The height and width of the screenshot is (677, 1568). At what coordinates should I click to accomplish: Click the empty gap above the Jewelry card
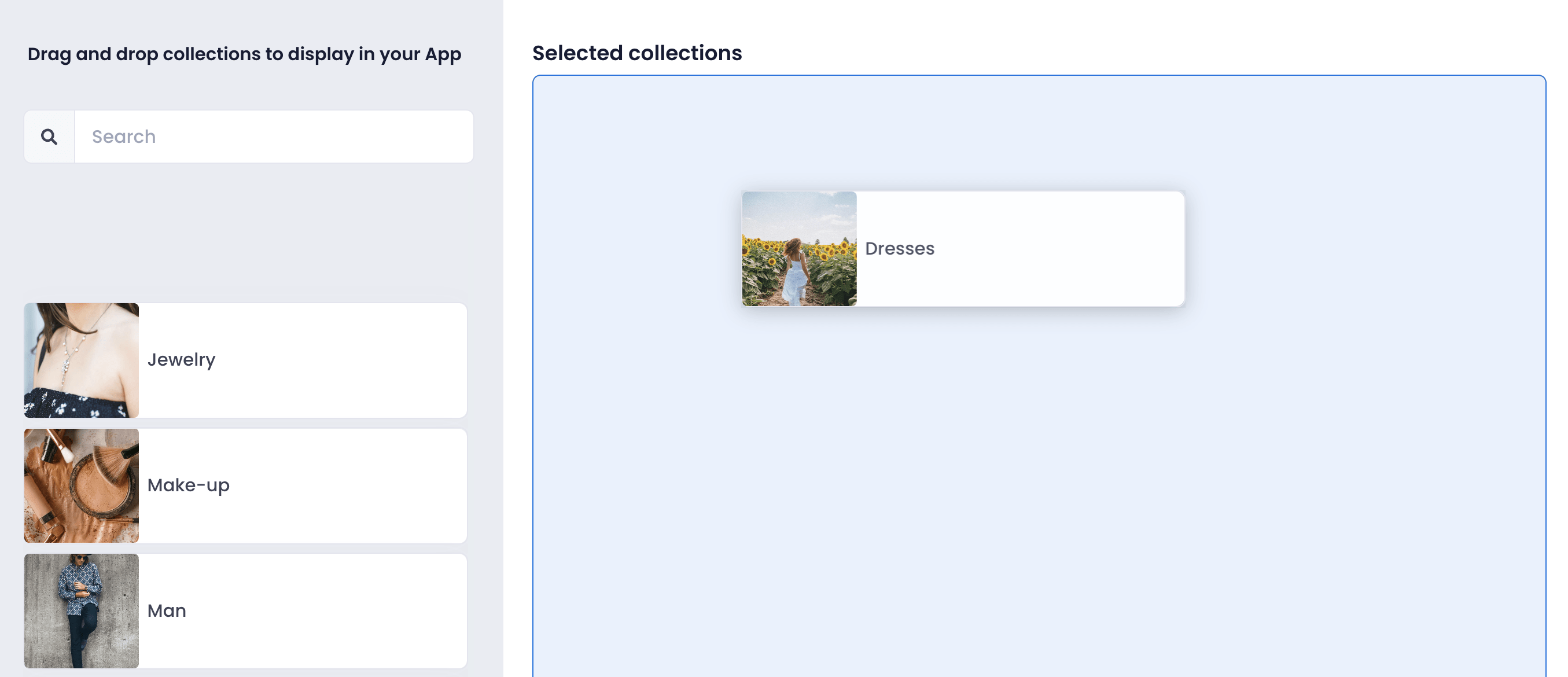pyautogui.click(x=245, y=233)
